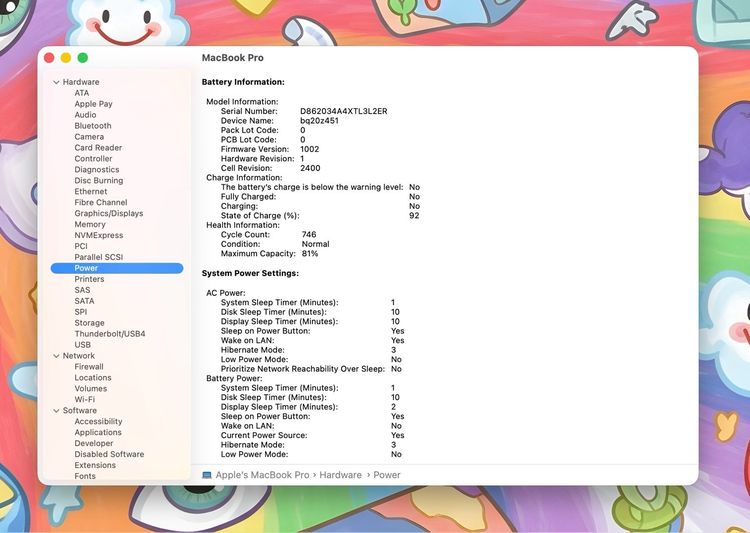Open the Audio hardware entry
The width and height of the screenshot is (750, 533).
coord(85,115)
